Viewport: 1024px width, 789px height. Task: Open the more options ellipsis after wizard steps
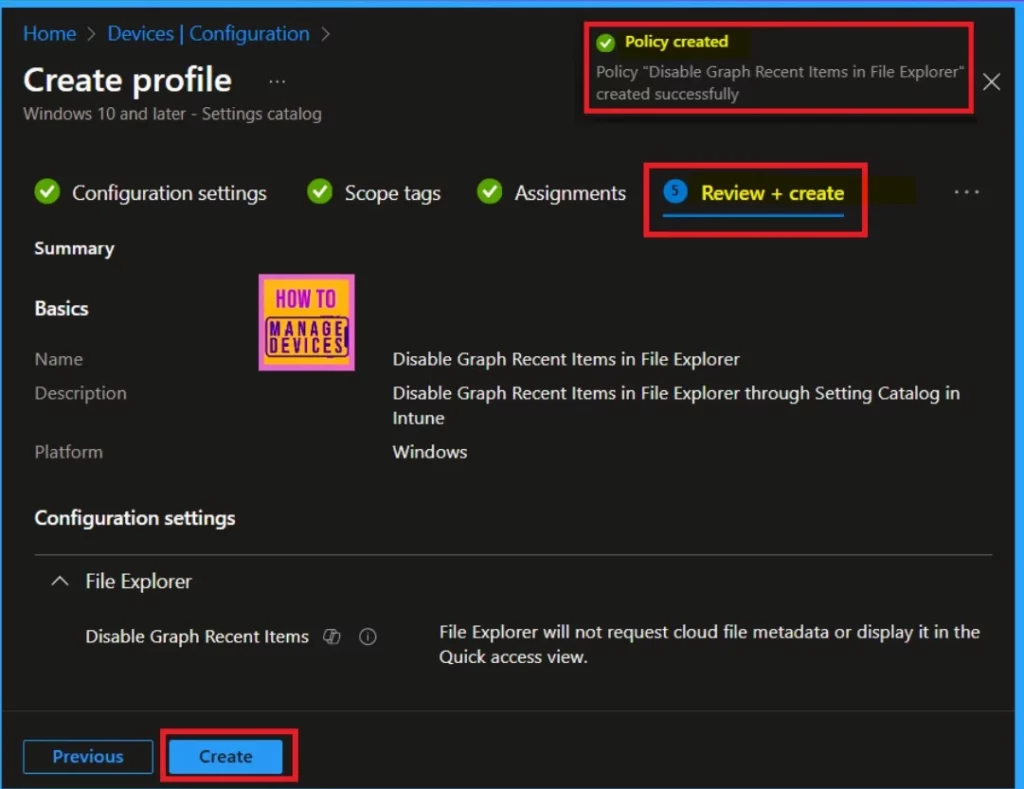[966, 192]
